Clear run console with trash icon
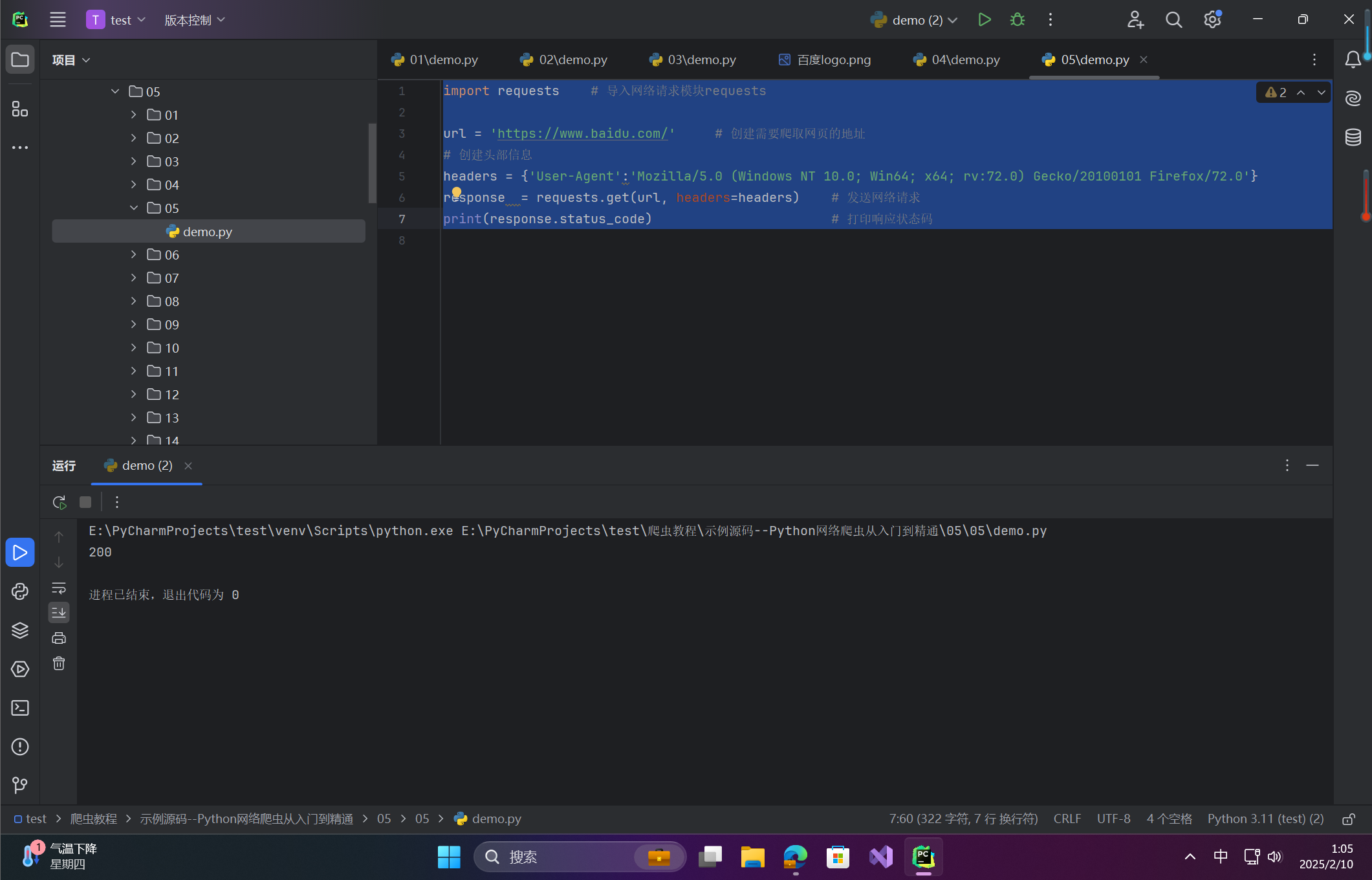The image size is (1372, 880). 59,664
